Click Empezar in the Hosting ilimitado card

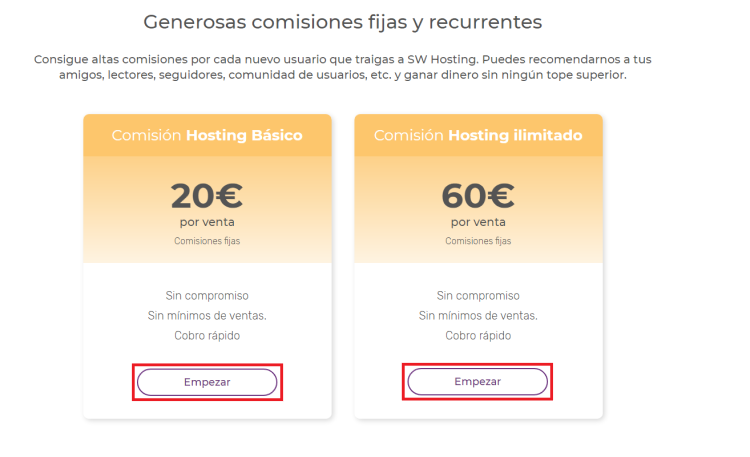[477, 381]
